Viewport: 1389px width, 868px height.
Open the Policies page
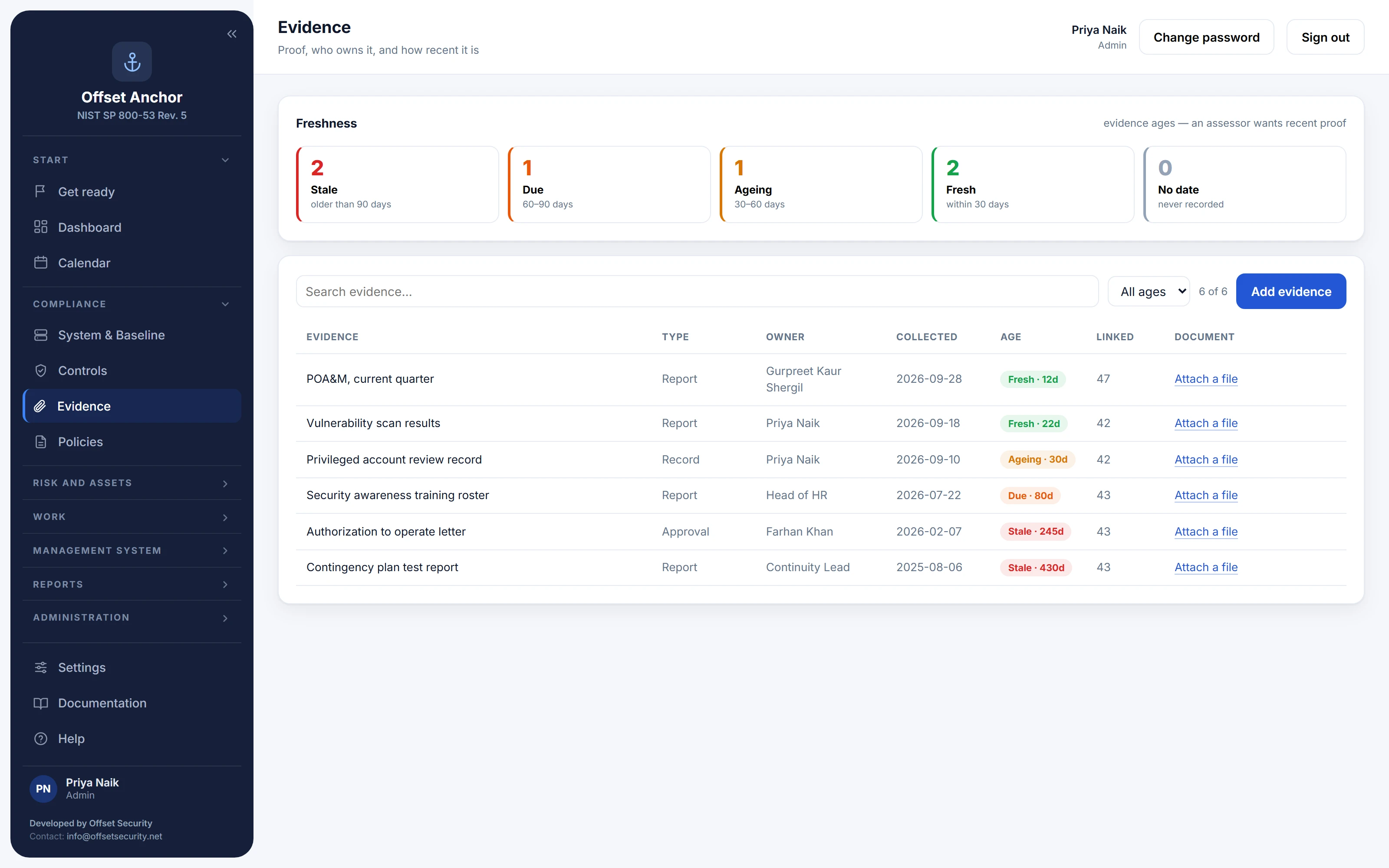coord(132,441)
